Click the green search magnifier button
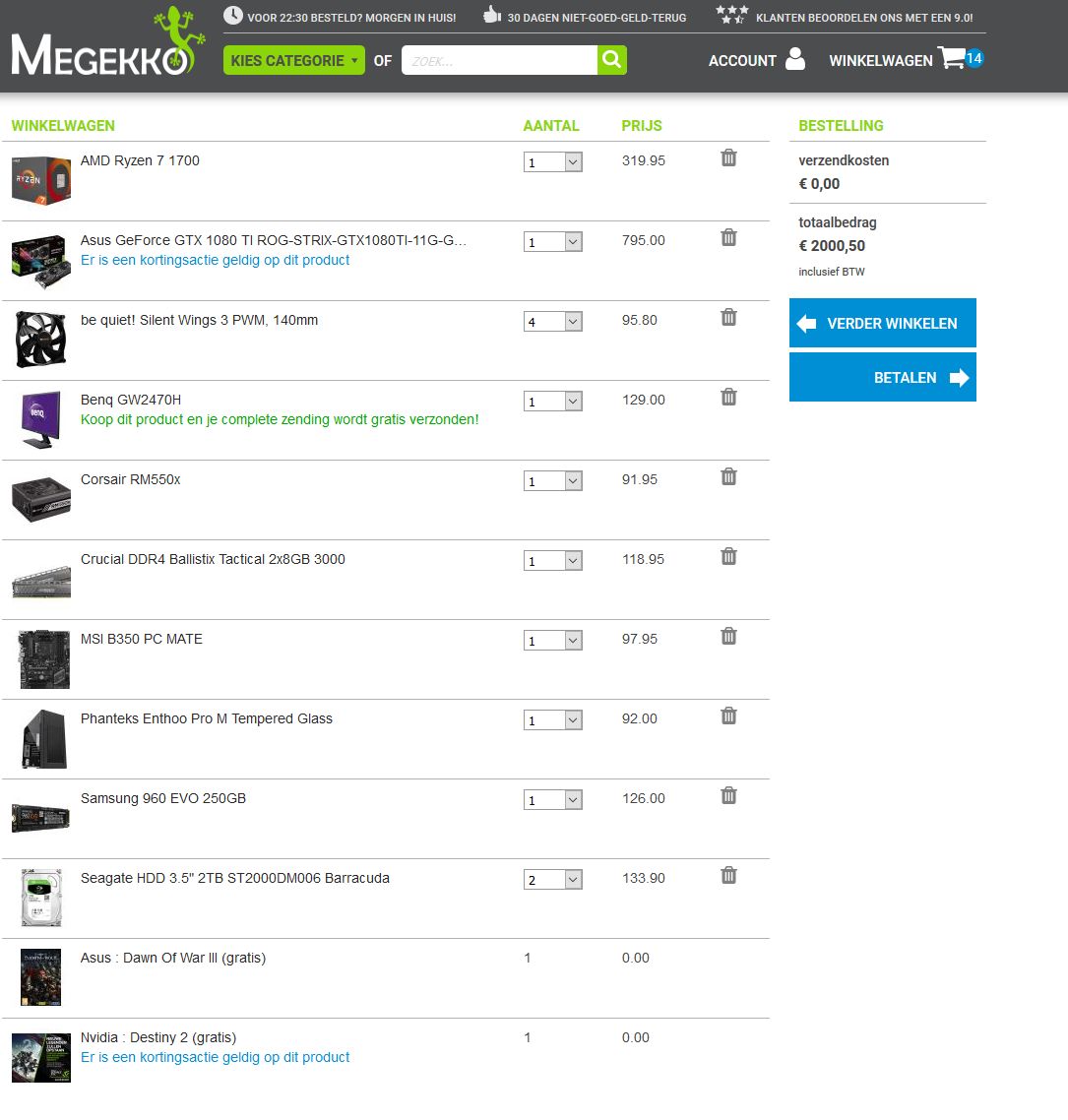1068x1120 pixels. tap(611, 60)
